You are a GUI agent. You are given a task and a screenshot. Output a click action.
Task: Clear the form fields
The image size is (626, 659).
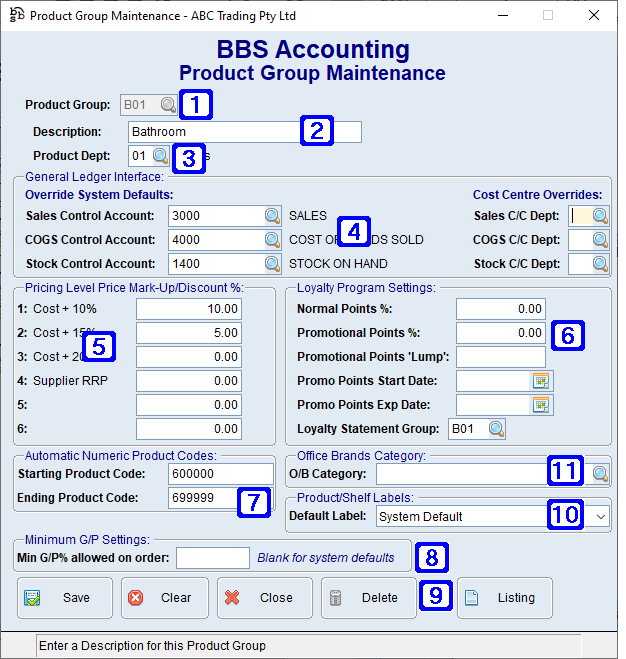[165, 598]
